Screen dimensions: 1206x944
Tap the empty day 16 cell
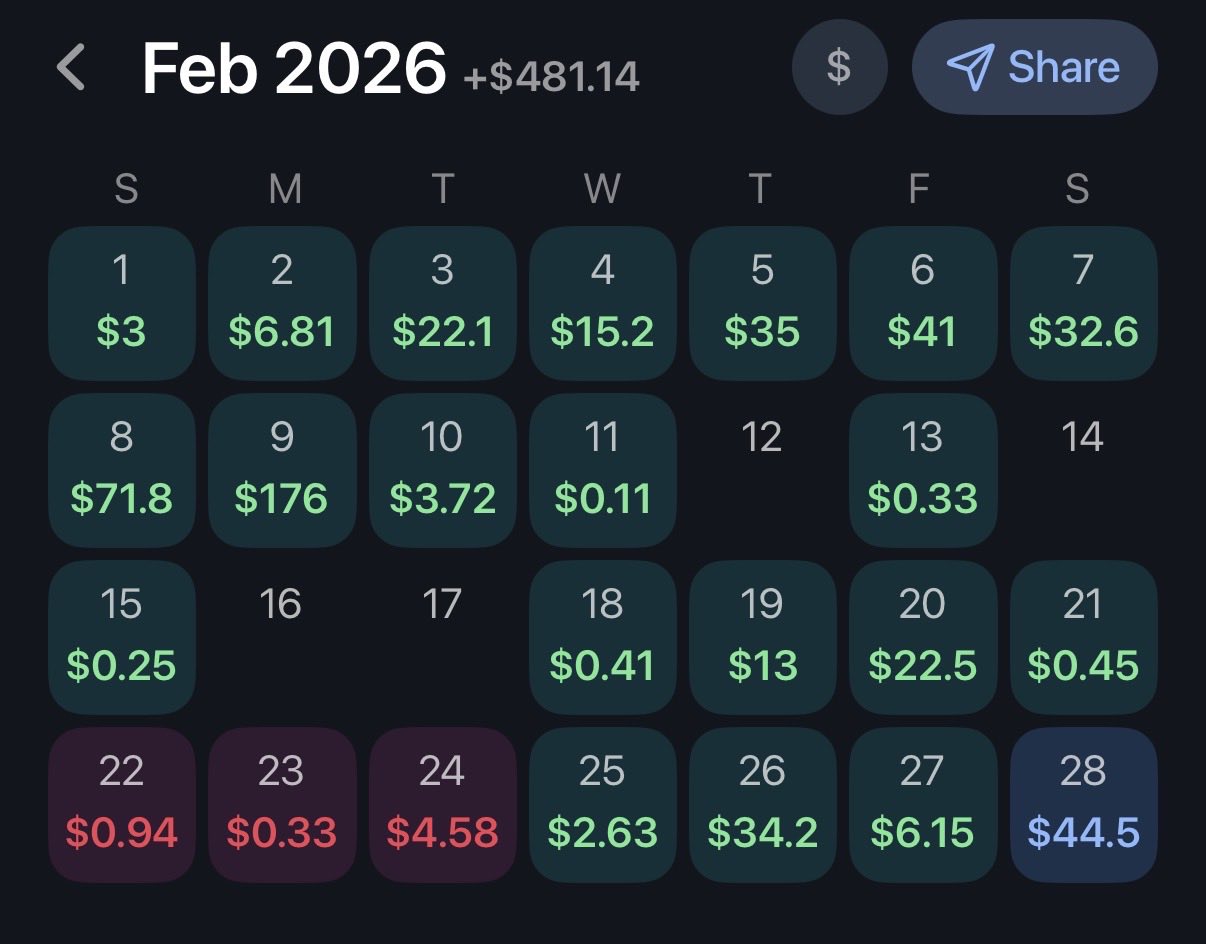282,637
